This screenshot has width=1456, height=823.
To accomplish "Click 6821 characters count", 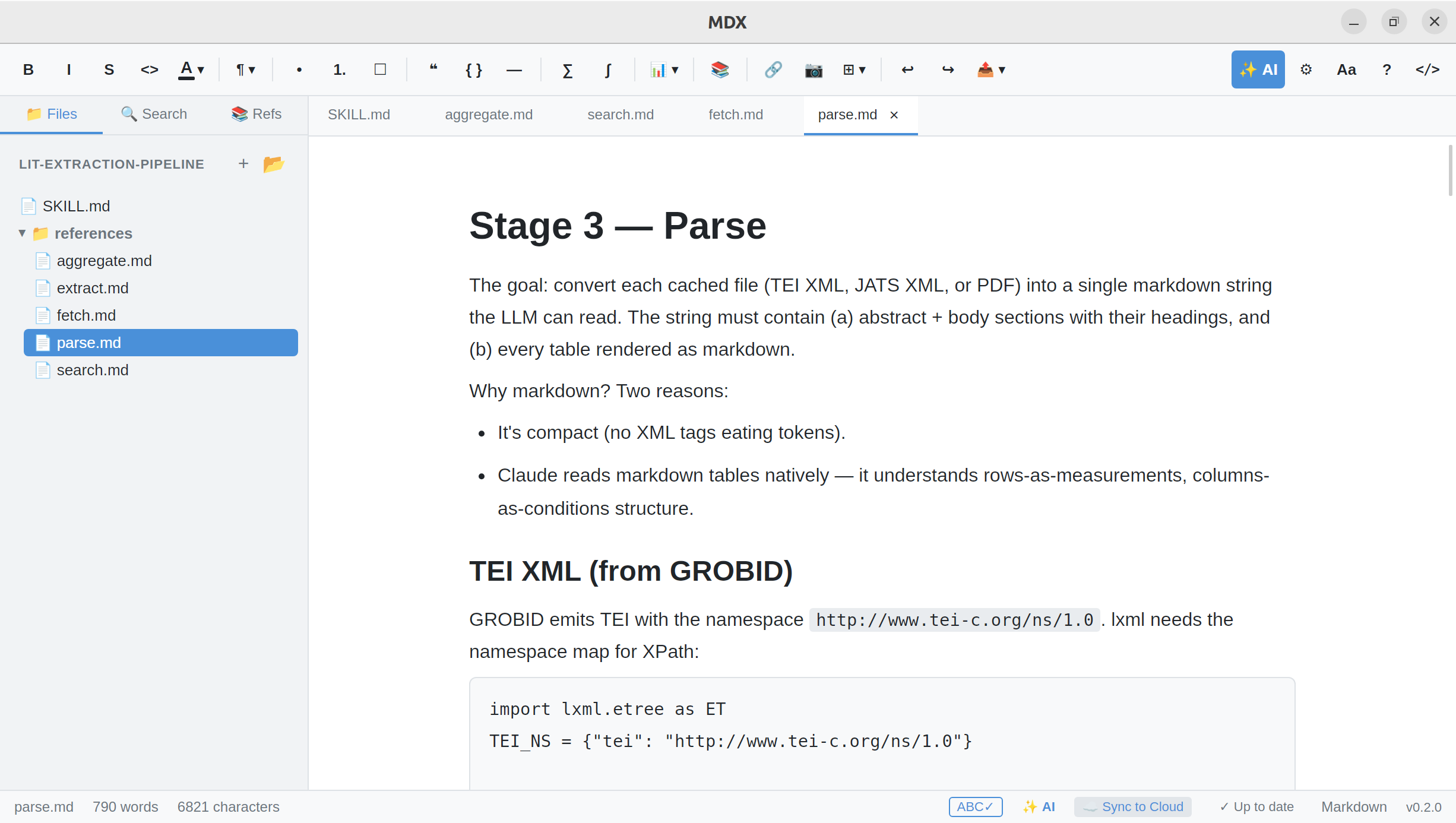I will click(x=228, y=807).
